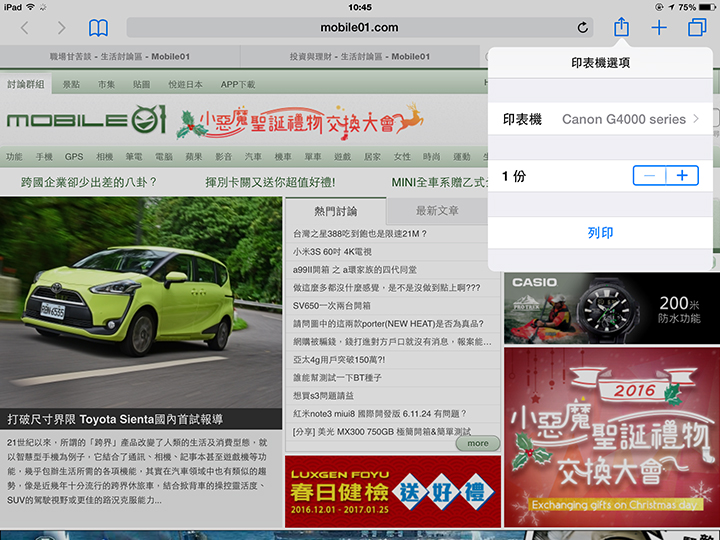
Task: Open 汽車 category menu
Action: point(253,157)
